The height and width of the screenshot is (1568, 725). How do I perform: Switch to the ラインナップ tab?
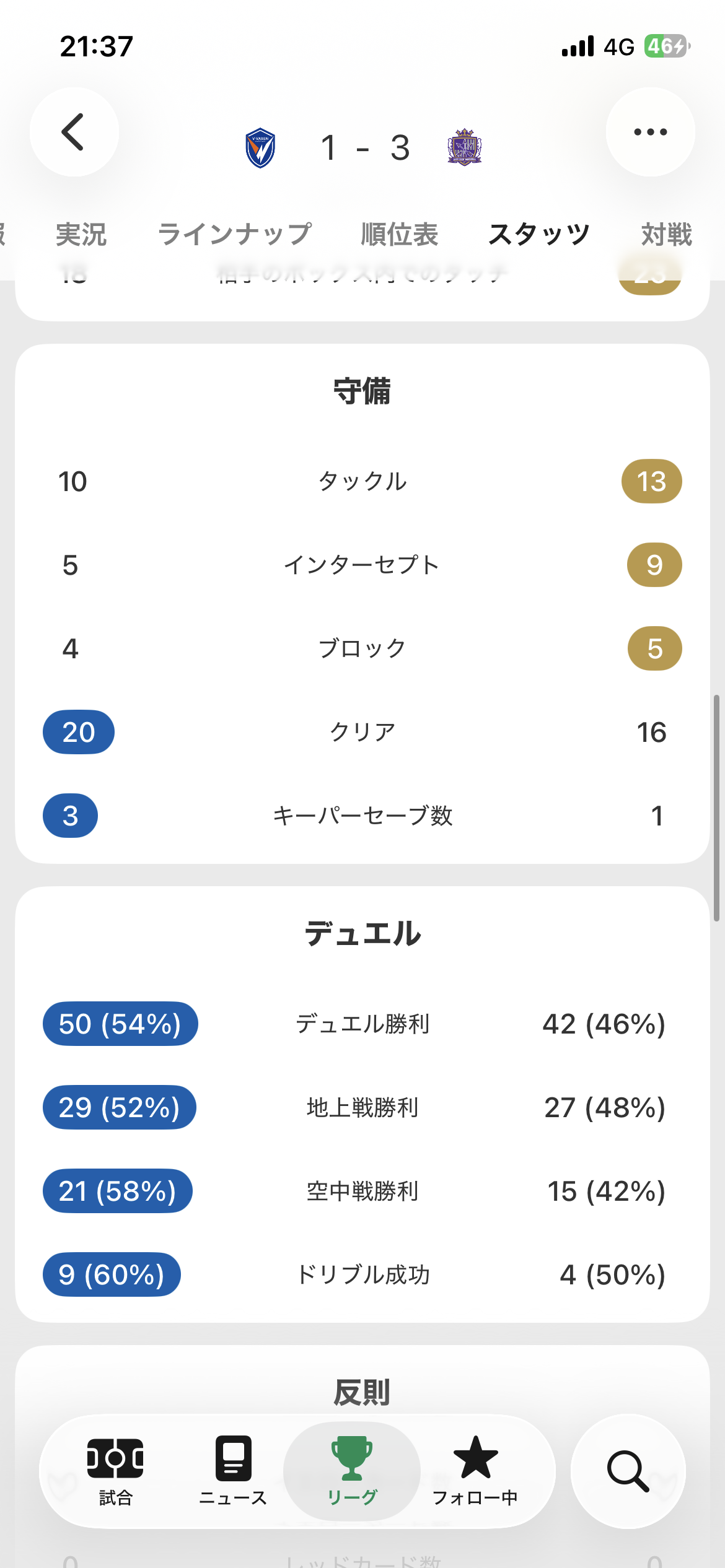click(x=234, y=235)
